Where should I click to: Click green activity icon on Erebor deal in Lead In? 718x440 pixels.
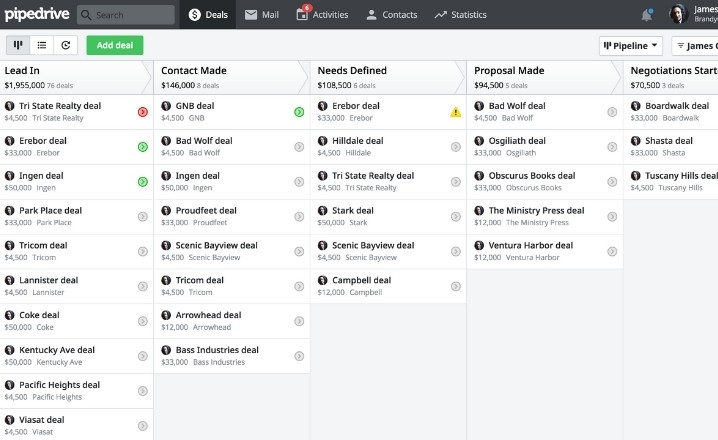(x=143, y=147)
